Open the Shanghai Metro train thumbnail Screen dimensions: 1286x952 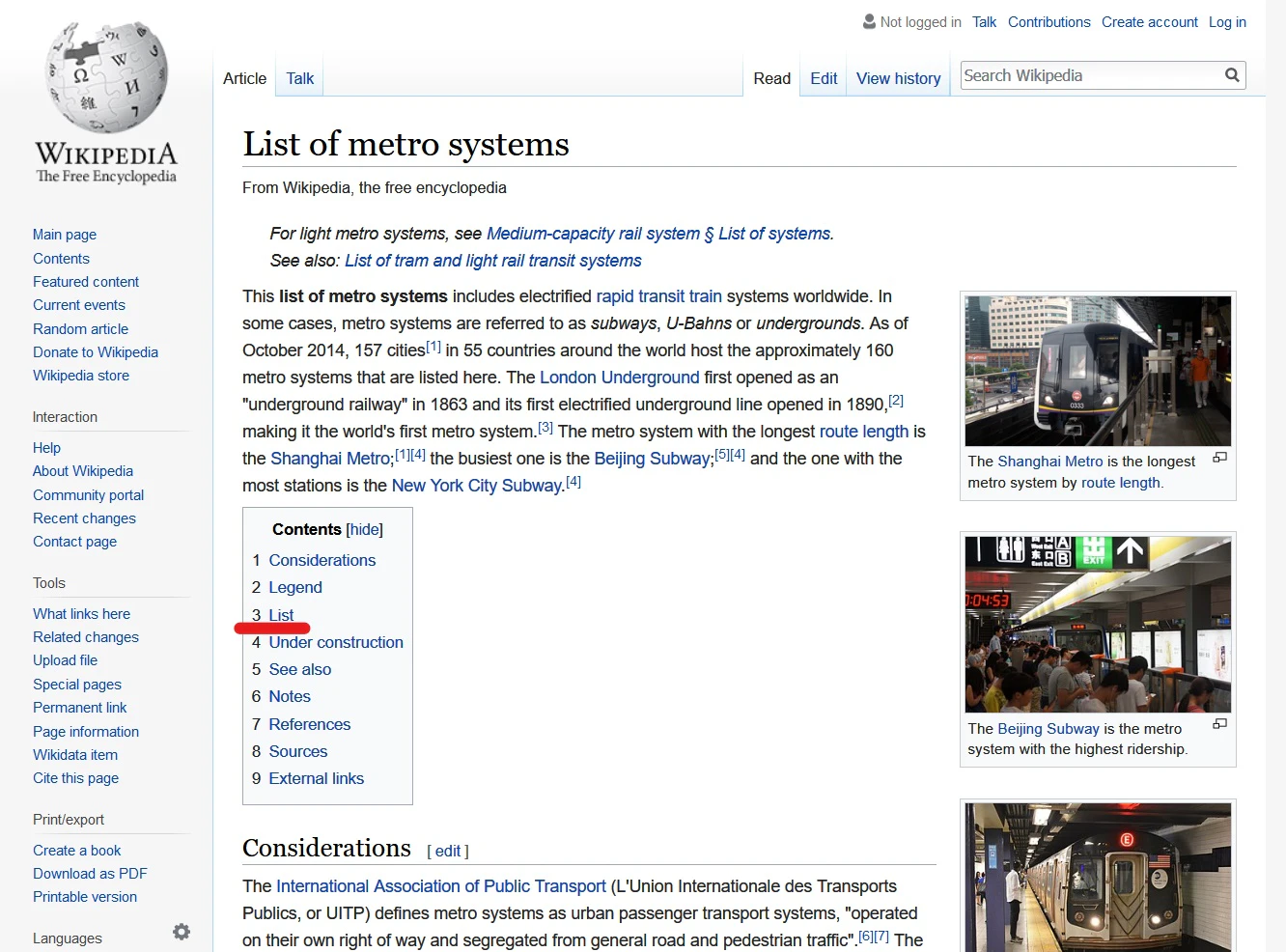(1098, 371)
